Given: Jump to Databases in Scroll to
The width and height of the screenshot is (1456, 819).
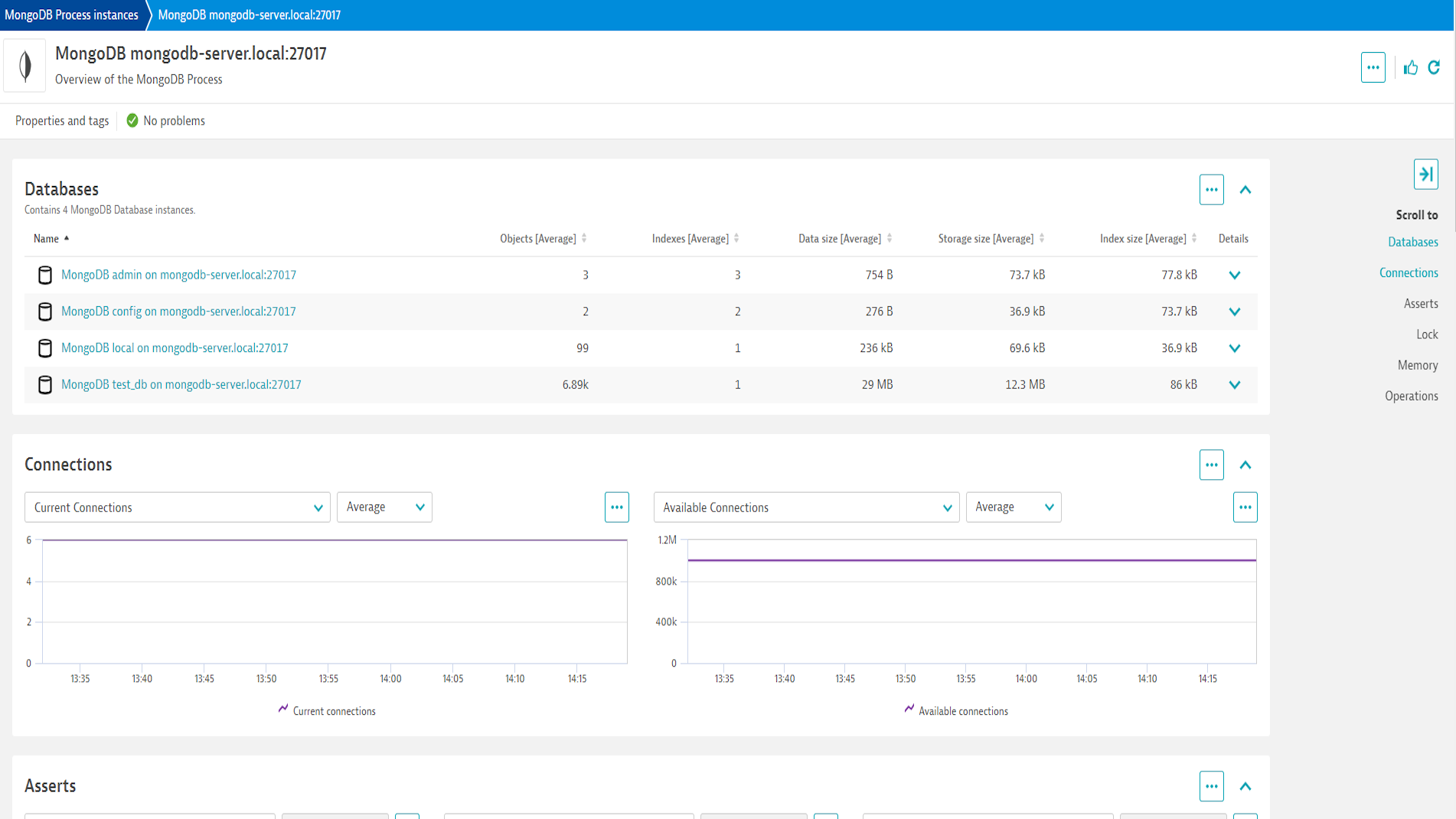Looking at the screenshot, I should pyautogui.click(x=1412, y=242).
